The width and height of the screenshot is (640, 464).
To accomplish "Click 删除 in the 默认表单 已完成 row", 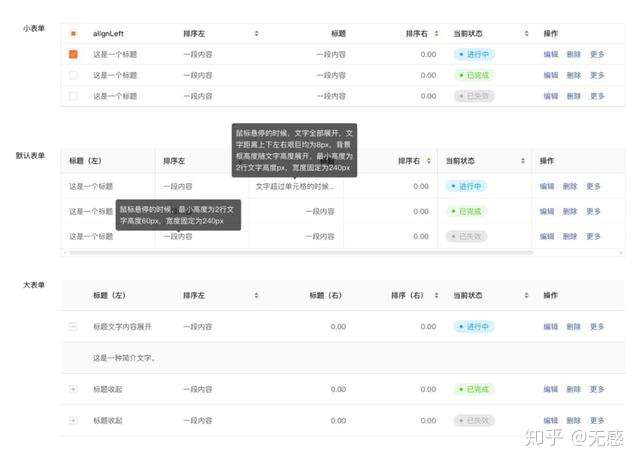I will (x=570, y=211).
